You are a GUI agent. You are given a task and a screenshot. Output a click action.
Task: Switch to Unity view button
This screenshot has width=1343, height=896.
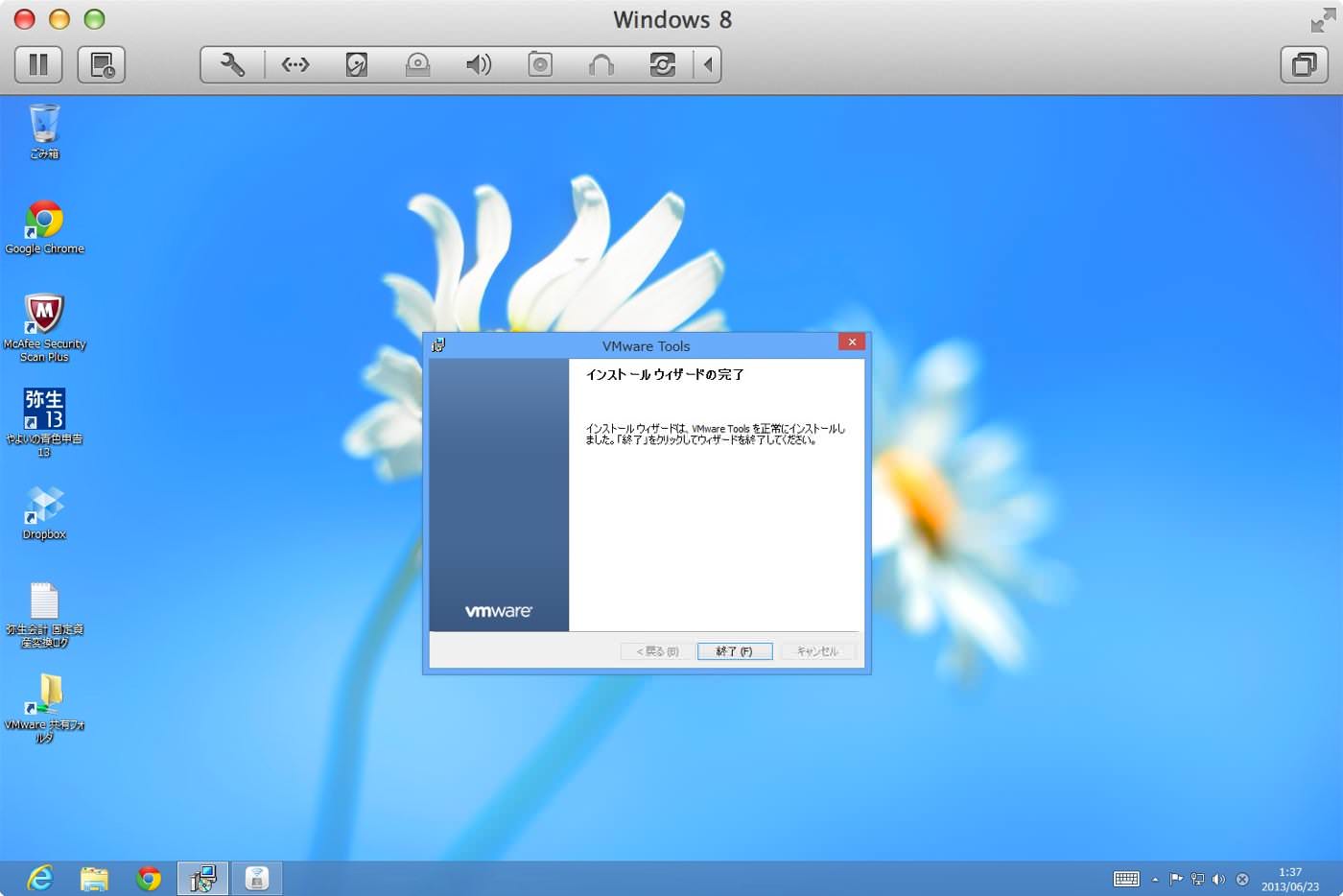(x=1304, y=64)
